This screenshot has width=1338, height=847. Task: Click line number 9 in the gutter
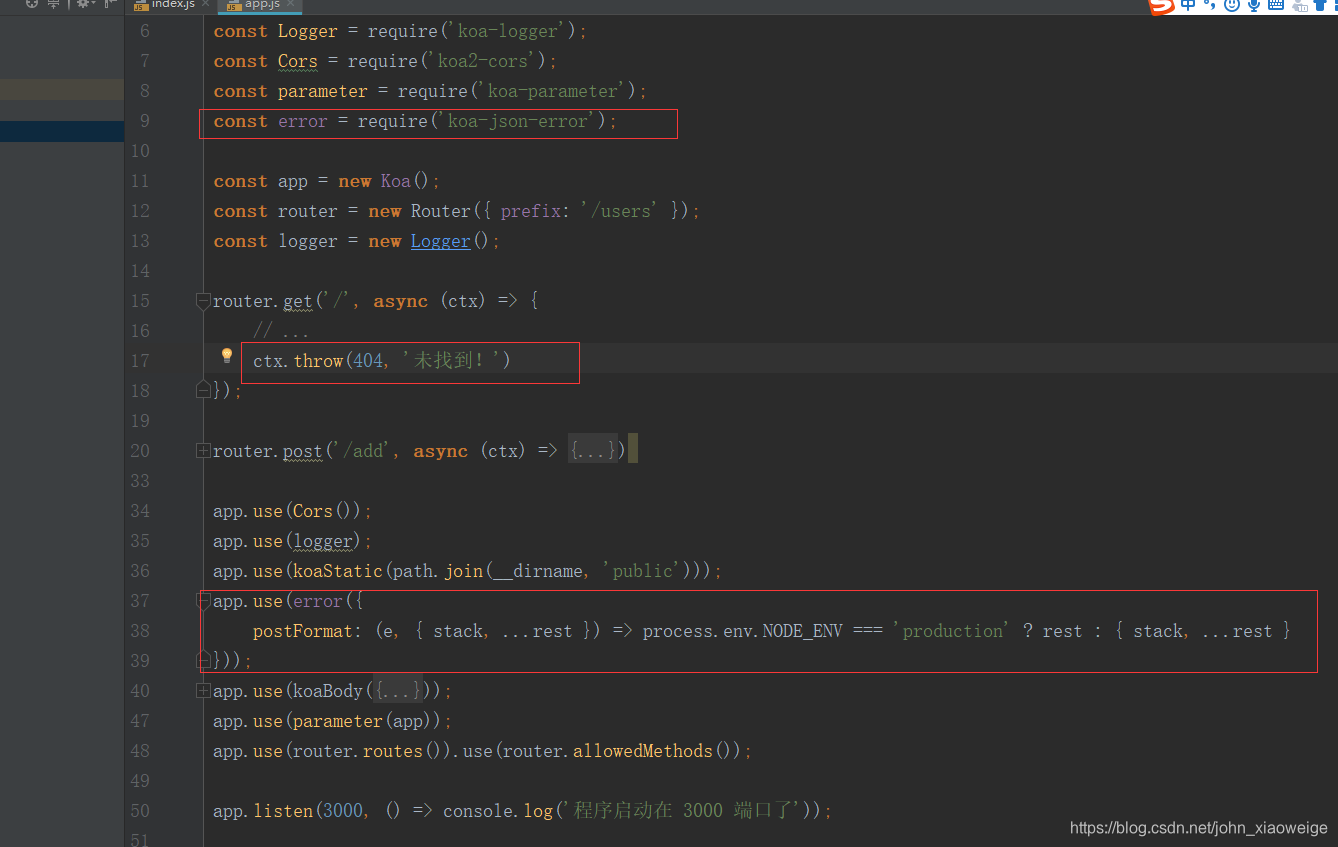(x=145, y=121)
